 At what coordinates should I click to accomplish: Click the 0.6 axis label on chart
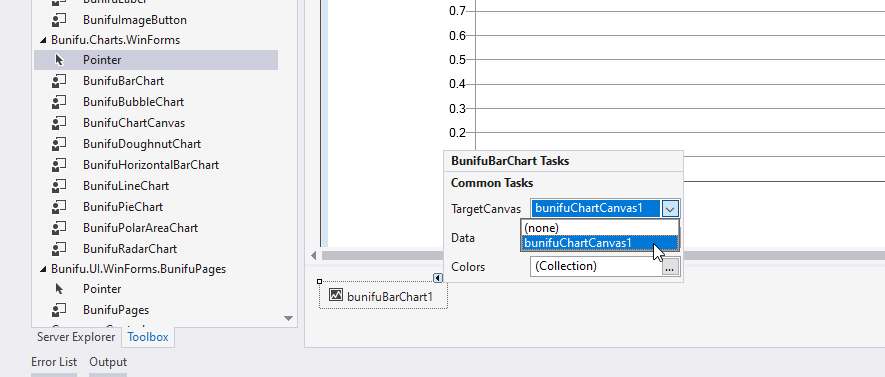(x=458, y=36)
